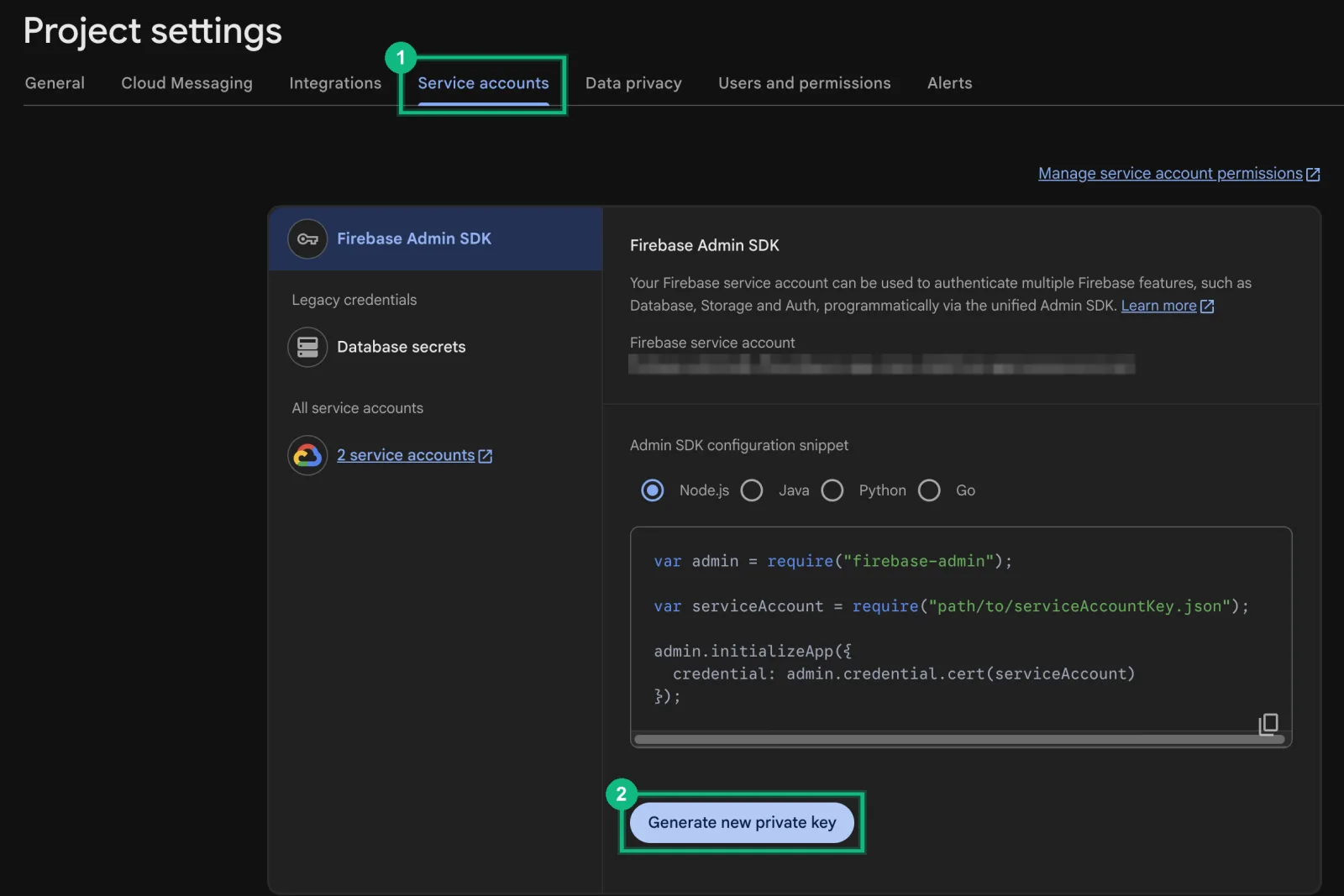
Task: Click the admin.credential.cert code line
Action: [904, 674]
